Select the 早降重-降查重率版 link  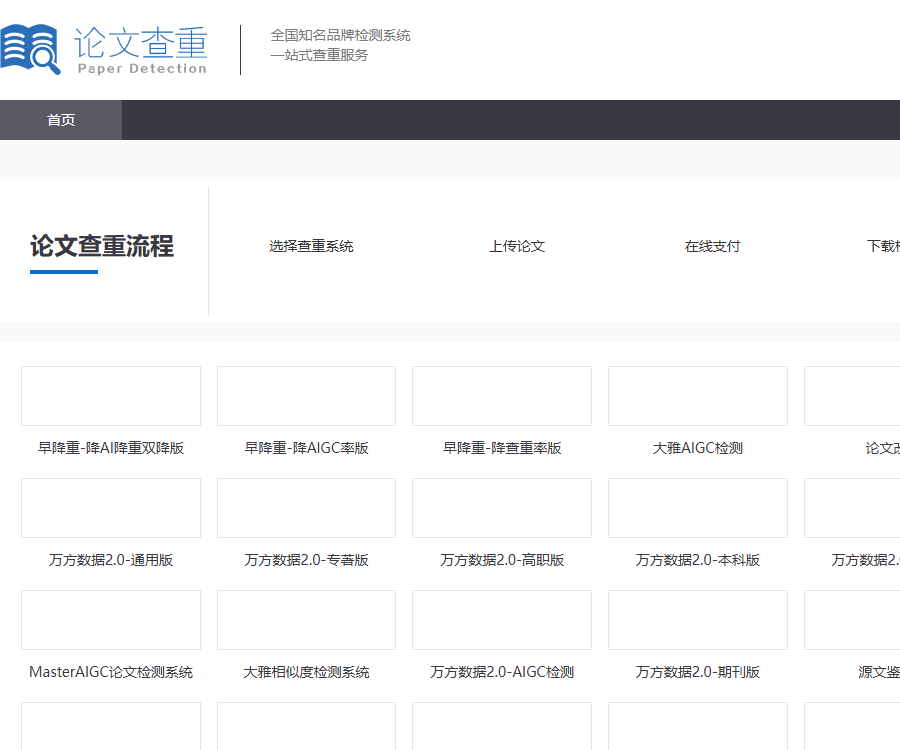502,448
